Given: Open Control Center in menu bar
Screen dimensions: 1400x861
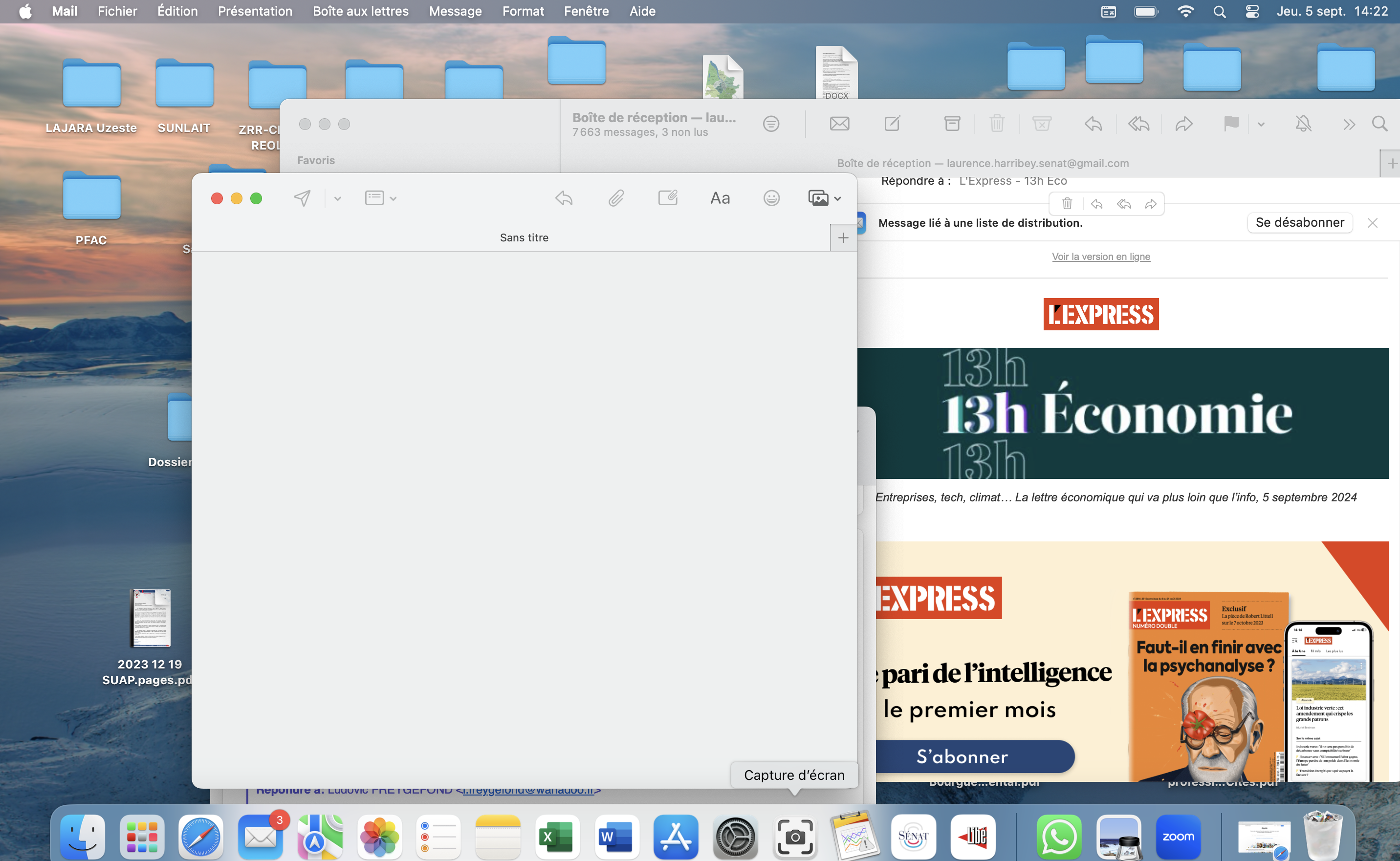Looking at the screenshot, I should pos(1252,11).
